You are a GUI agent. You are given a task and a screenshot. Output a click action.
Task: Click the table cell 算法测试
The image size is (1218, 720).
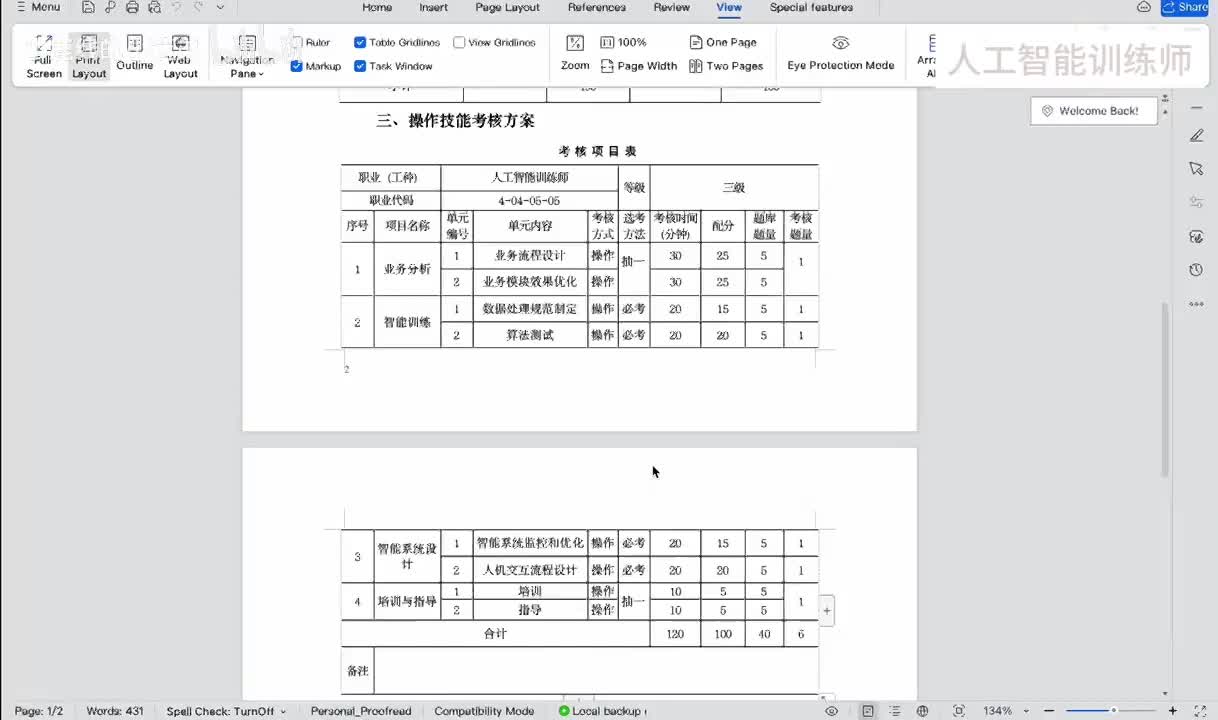[x=530, y=335]
